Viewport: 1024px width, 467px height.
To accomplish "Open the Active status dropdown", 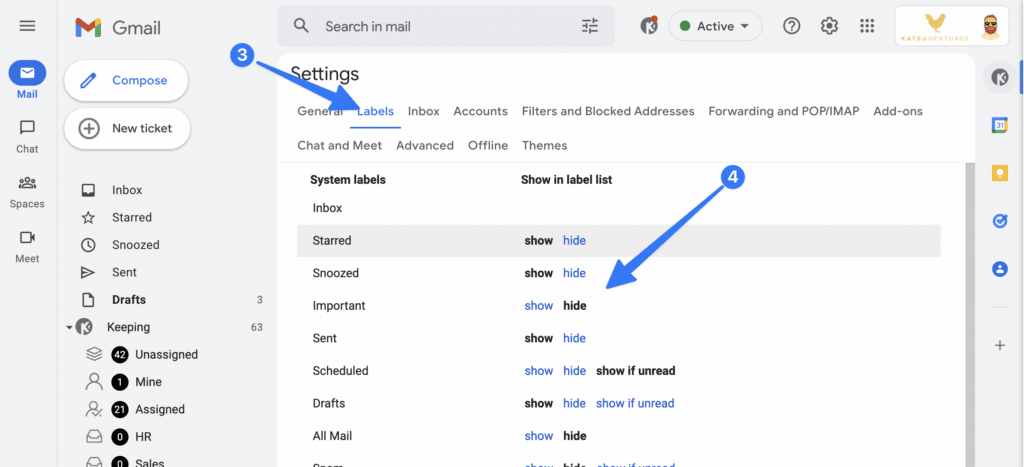I will (x=715, y=26).
